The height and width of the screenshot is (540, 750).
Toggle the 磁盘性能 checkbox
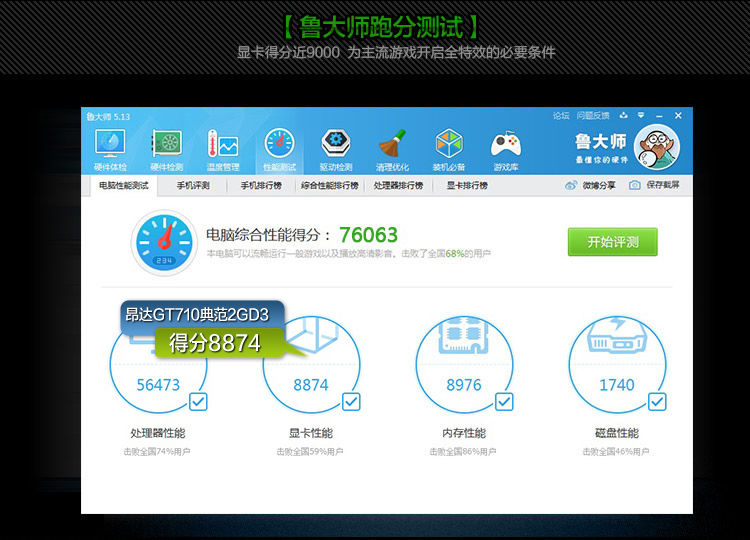[x=657, y=402]
